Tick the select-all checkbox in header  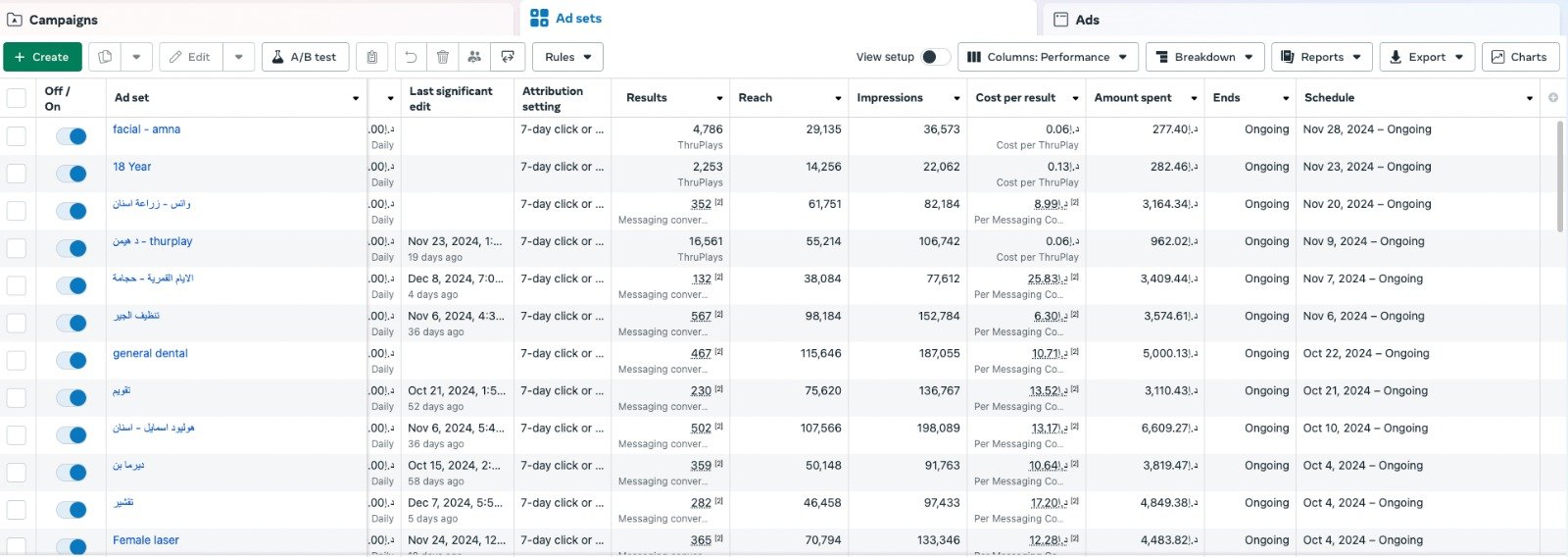[17, 98]
